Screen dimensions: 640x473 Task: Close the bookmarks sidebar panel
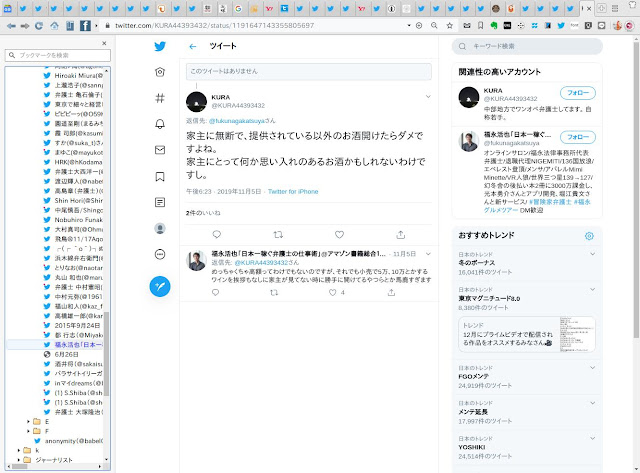[104, 43]
